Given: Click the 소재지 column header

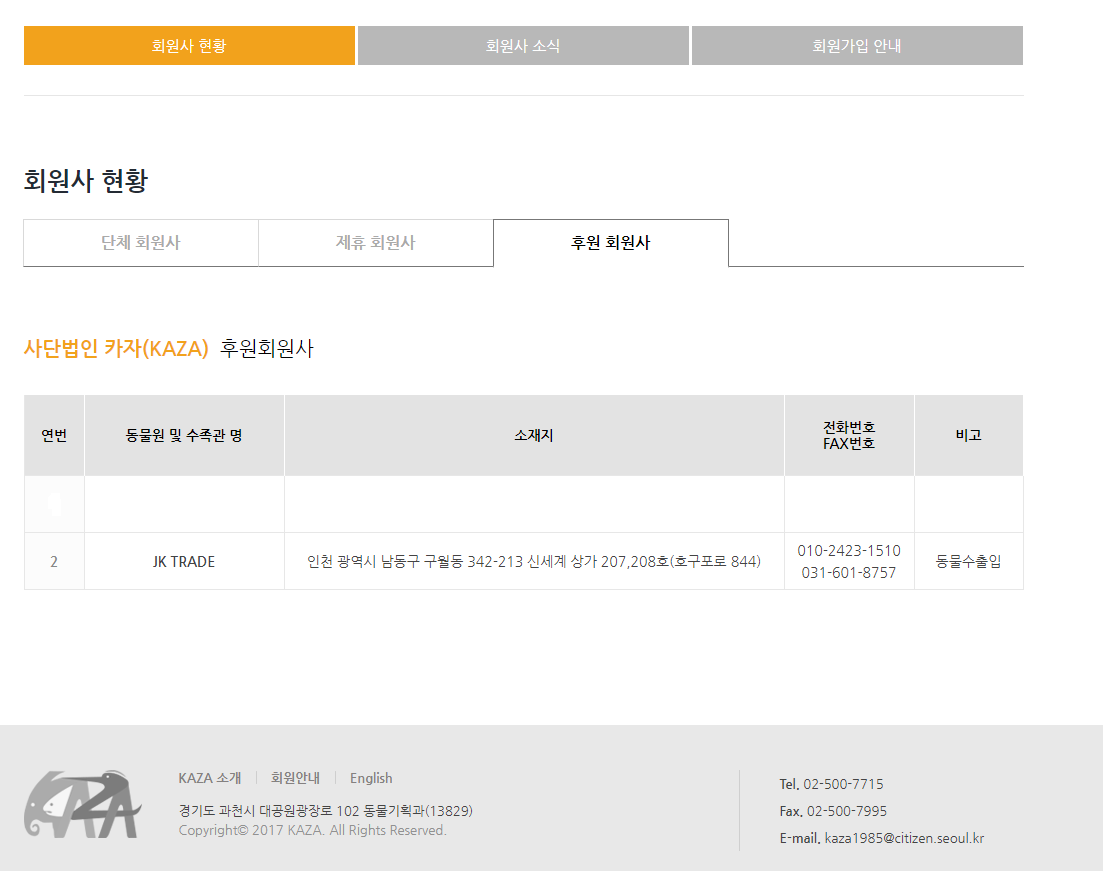Looking at the screenshot, I should pos(534,436).
